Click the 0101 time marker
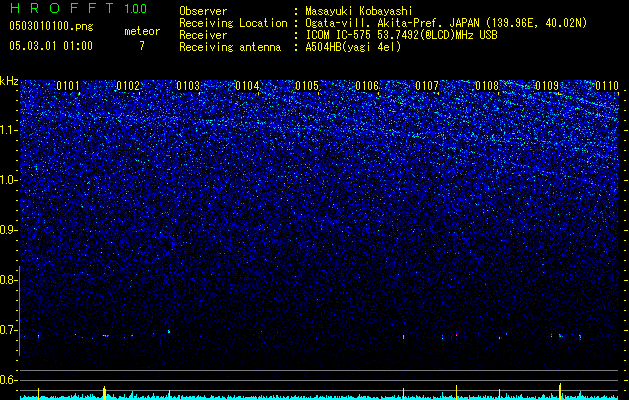The width and height of the screenshot is (629, 400). (x=68, y=86)
